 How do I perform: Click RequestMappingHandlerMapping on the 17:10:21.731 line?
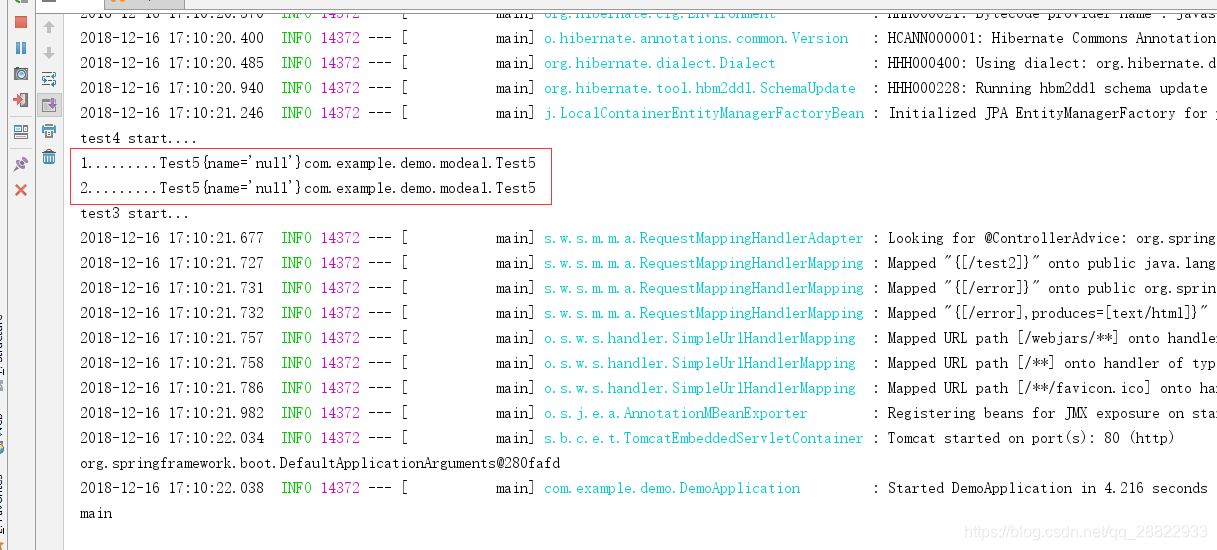704,288
